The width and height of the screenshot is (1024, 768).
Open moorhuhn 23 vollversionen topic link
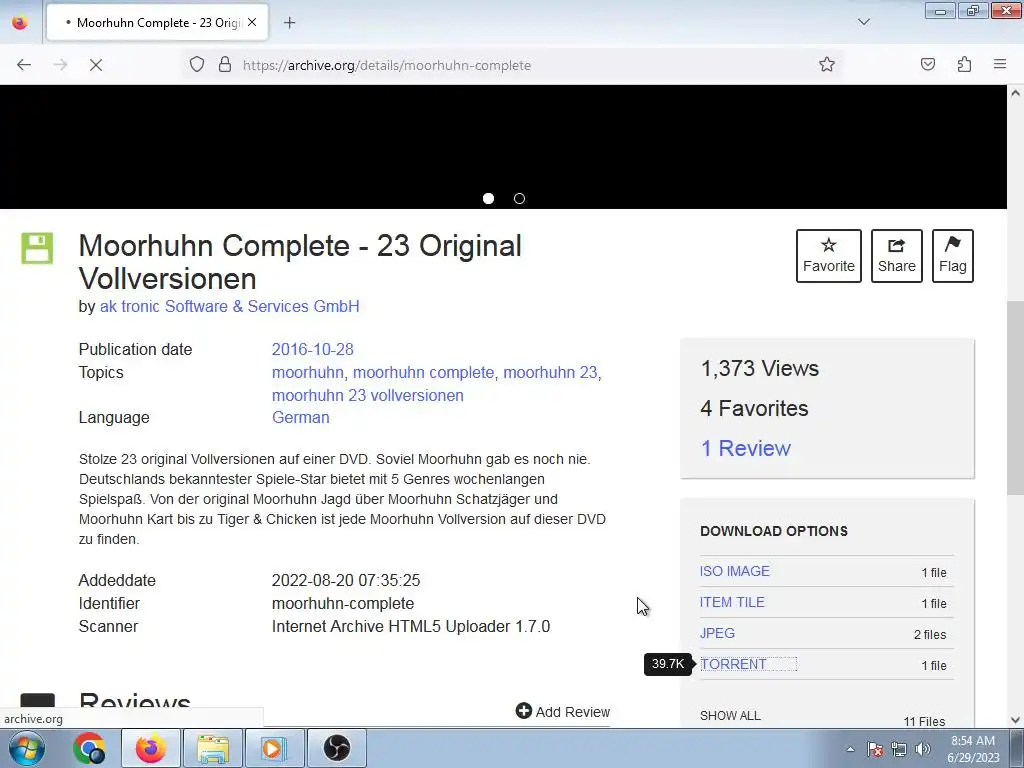pos(368,395)
